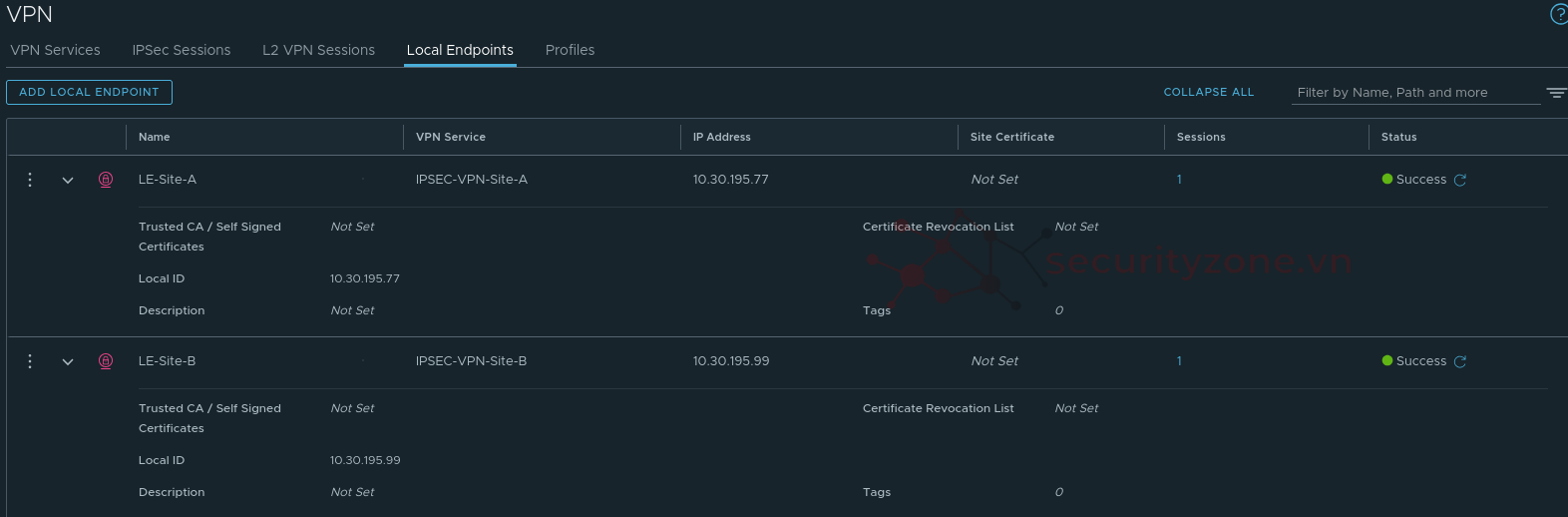Focus the Filter by Name search field

(1414, 93)
